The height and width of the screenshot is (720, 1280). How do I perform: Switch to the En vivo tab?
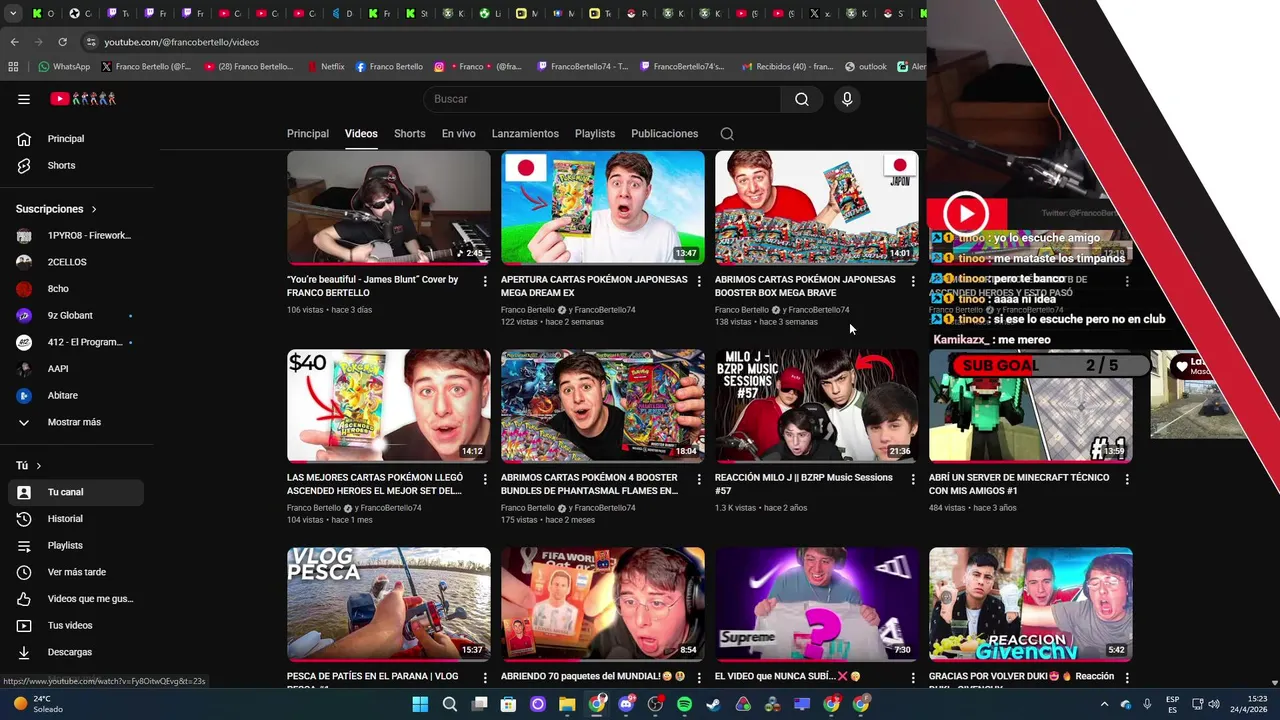point(459,134)
